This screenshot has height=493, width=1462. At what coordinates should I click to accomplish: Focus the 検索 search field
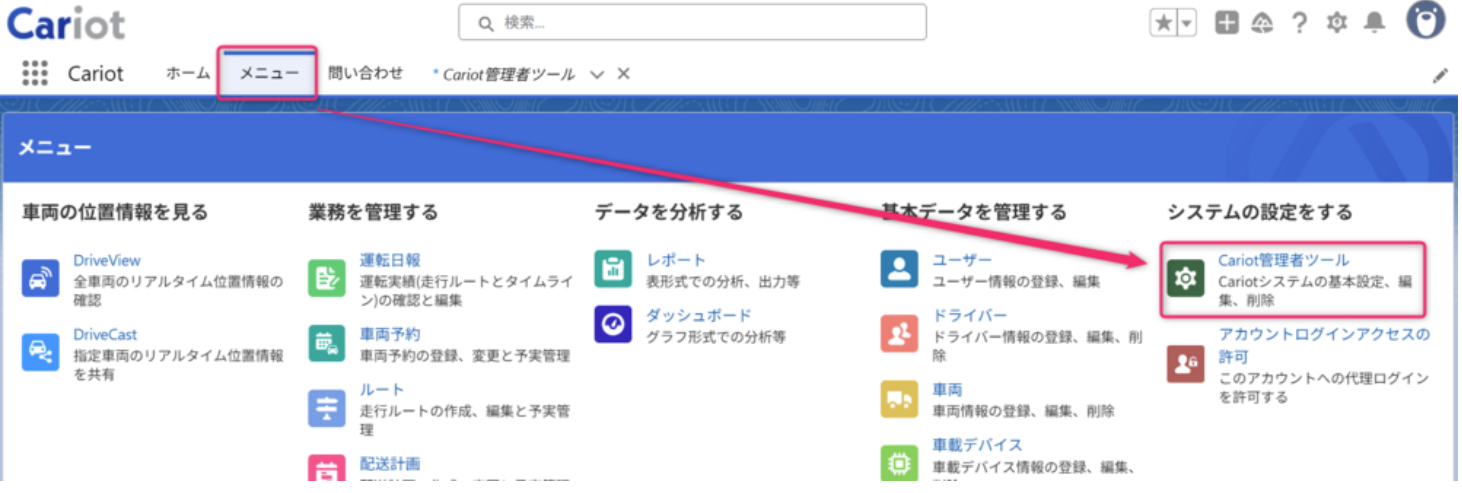[692, 22]
